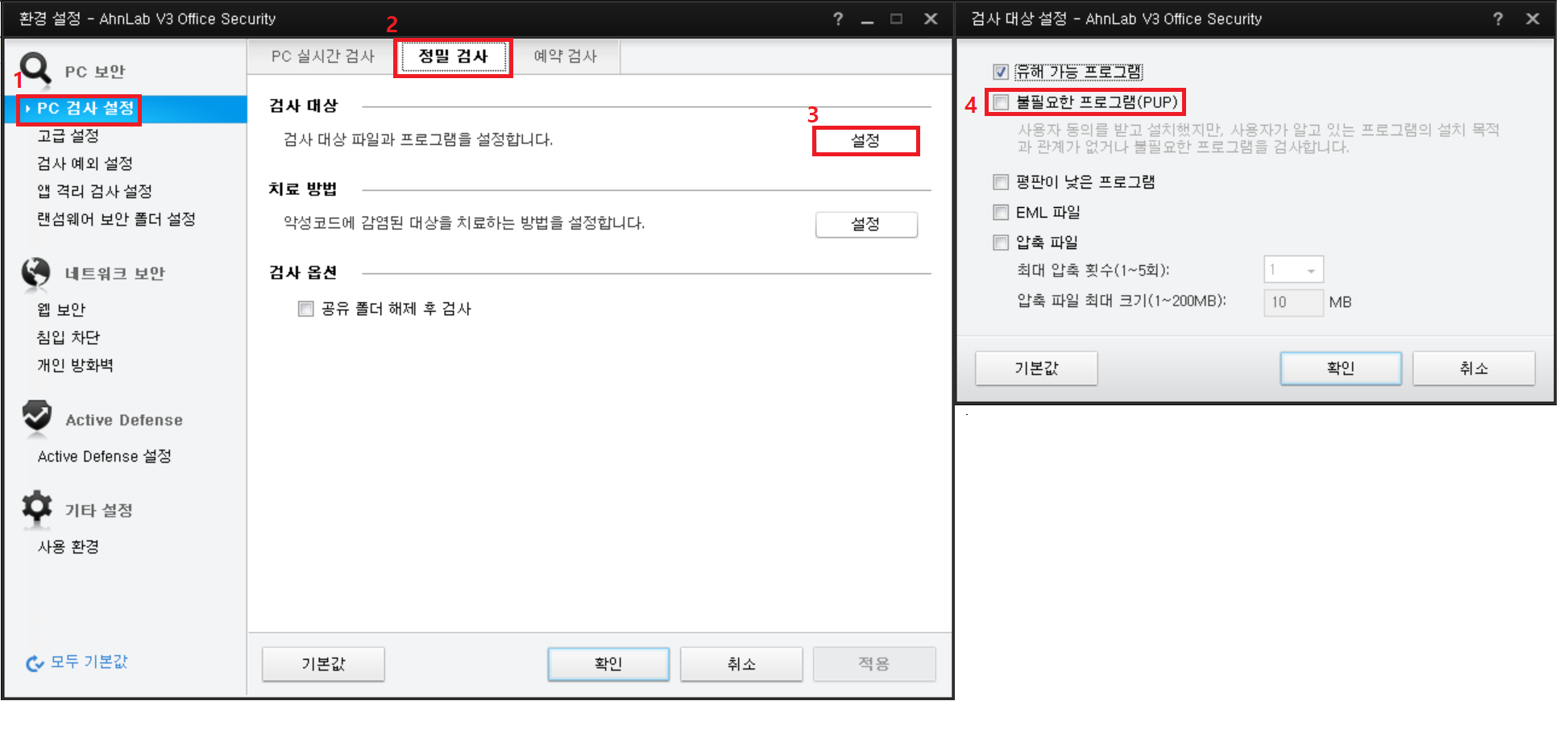Viewport: 1568px width, 730px height.
Task: Confirm with 확인 in the 환경 설정 window
Action: (608, 664)
